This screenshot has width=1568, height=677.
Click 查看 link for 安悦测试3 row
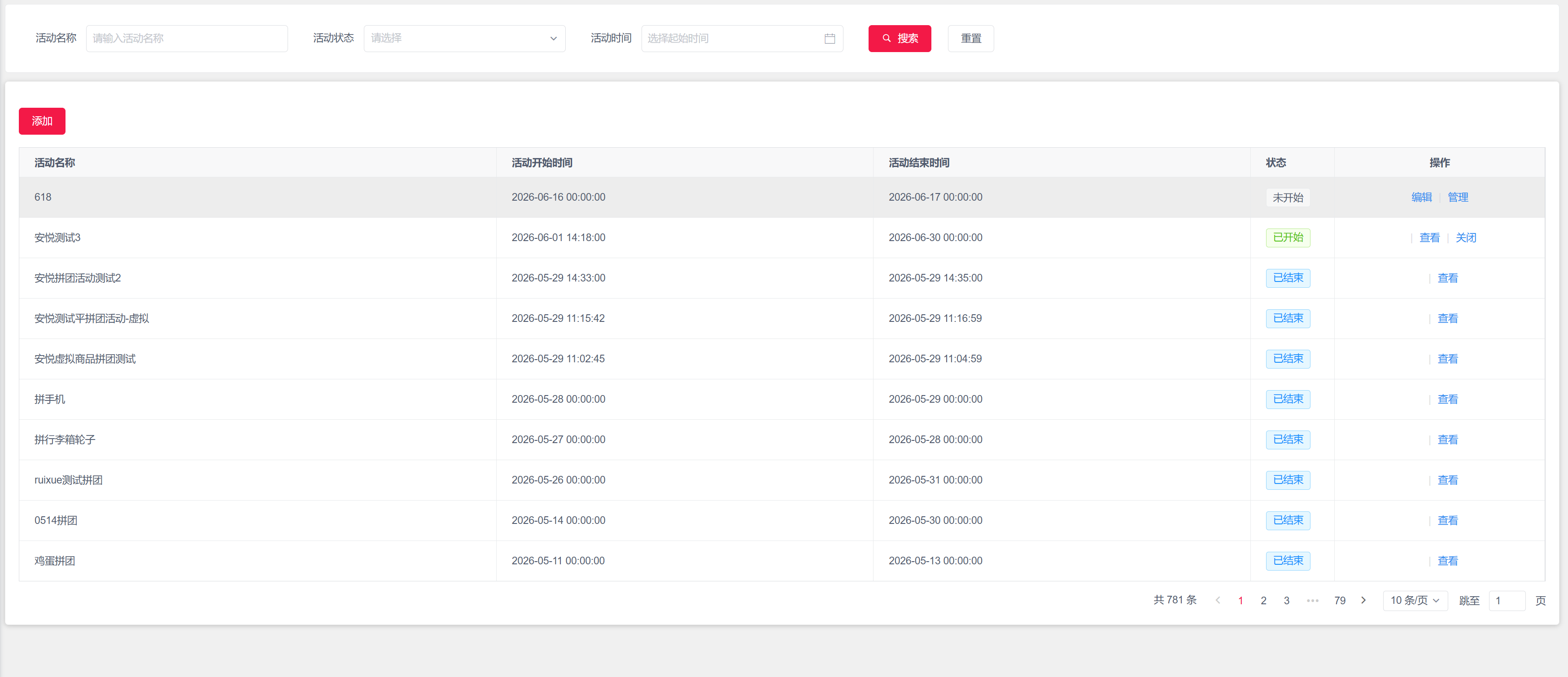(x=1429, y=237)
